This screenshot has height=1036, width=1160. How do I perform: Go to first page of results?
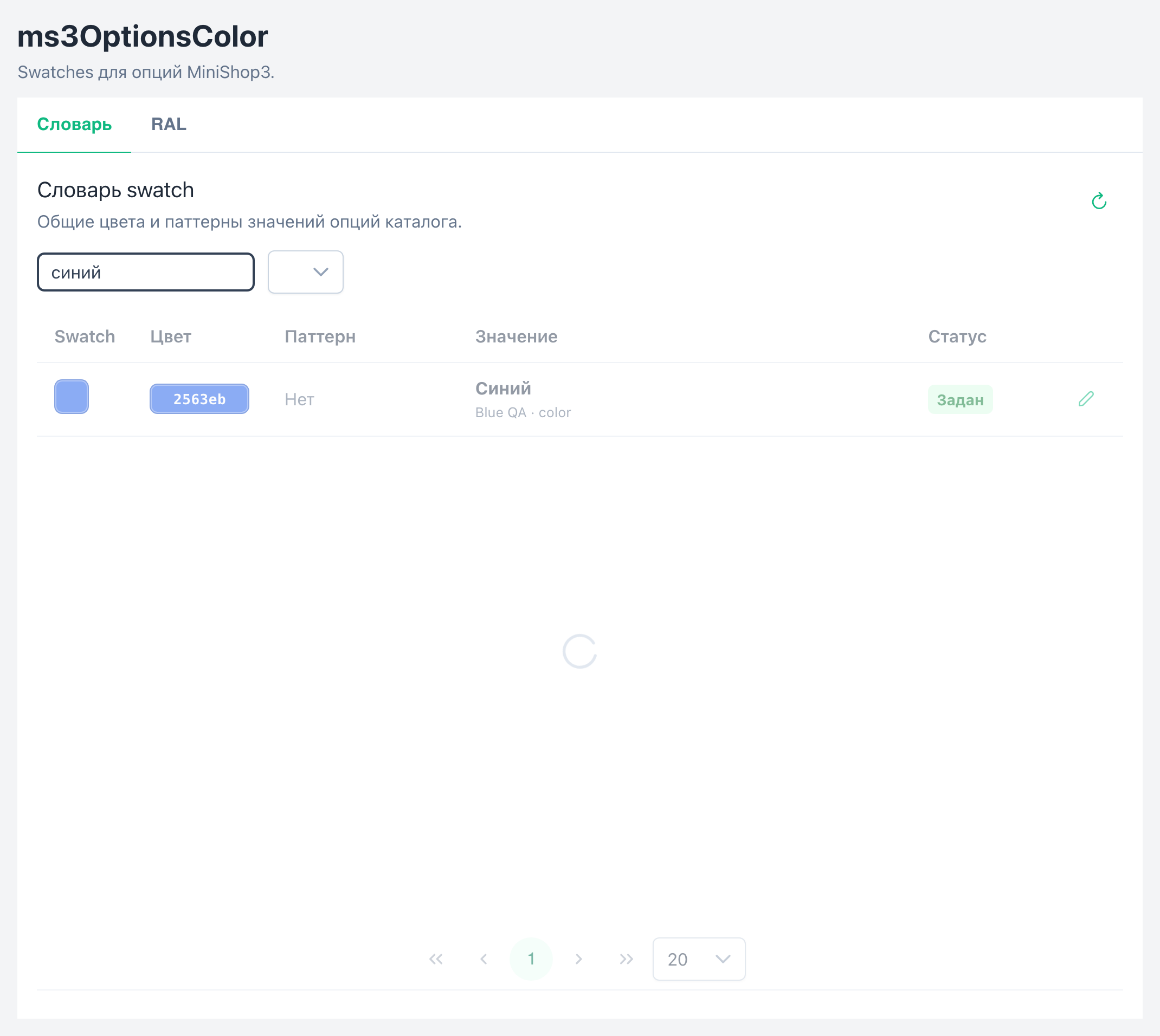coord(436,959)
